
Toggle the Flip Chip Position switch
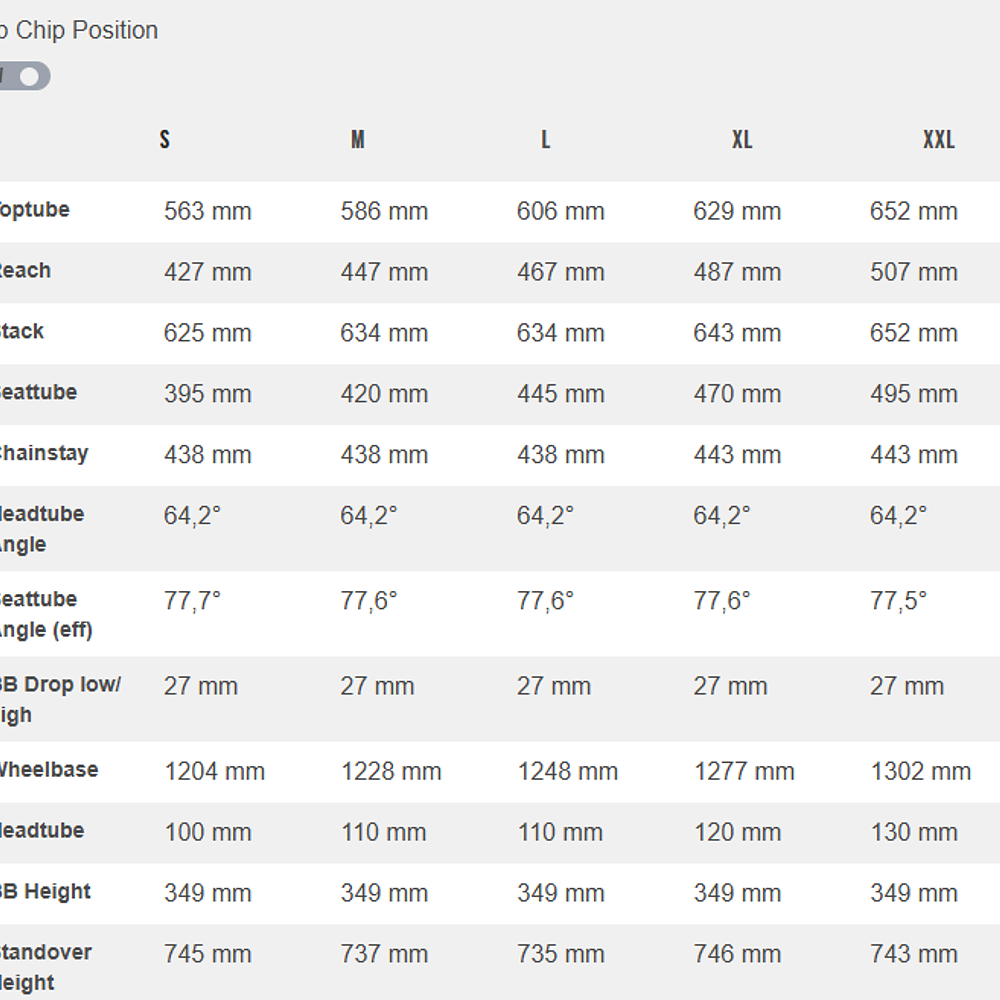click(x=24, y=76)
